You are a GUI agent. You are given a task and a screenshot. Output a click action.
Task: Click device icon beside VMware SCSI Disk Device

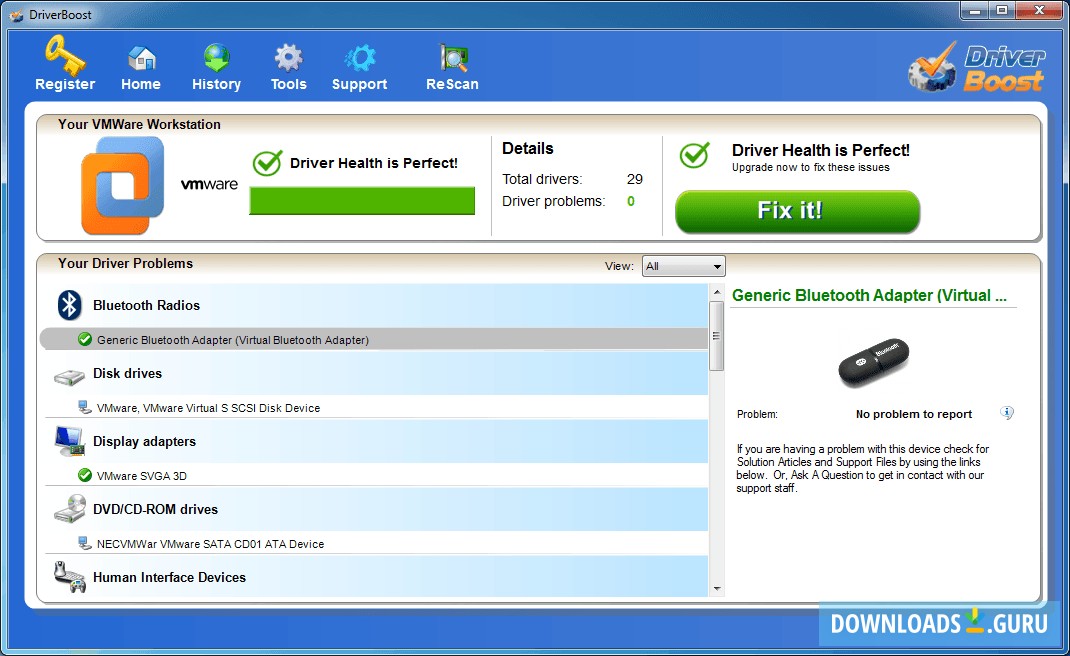(x=85, y=408)
